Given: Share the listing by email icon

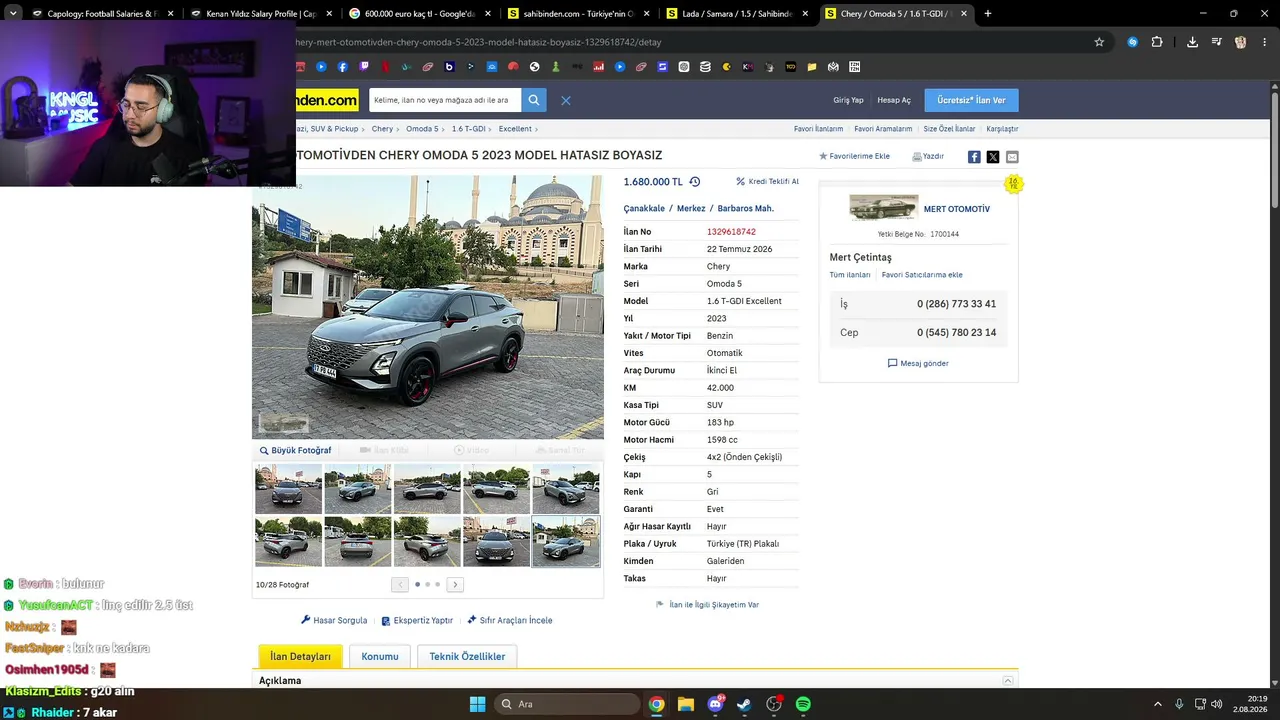Looking at the screenshot, I should tap(1012, 157).
